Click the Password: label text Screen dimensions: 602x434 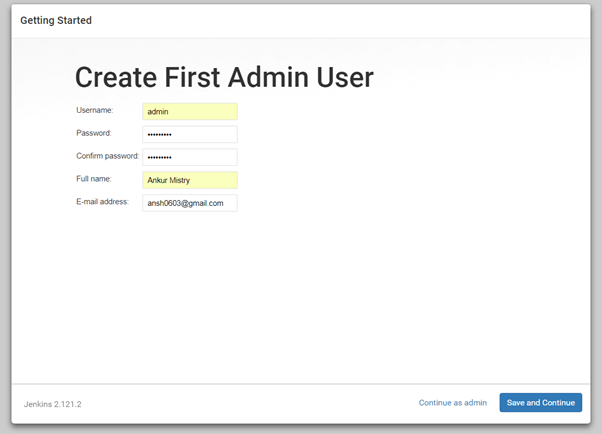[x=94, y=133]
